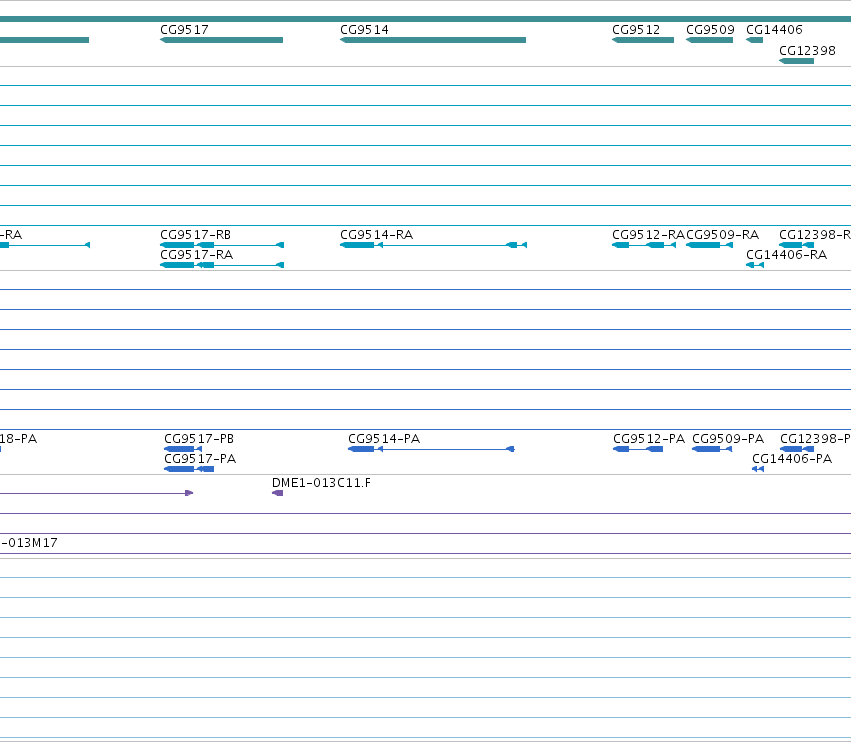
Task: Click the CG9509-PA protein label
Action: tap(728, 439)
